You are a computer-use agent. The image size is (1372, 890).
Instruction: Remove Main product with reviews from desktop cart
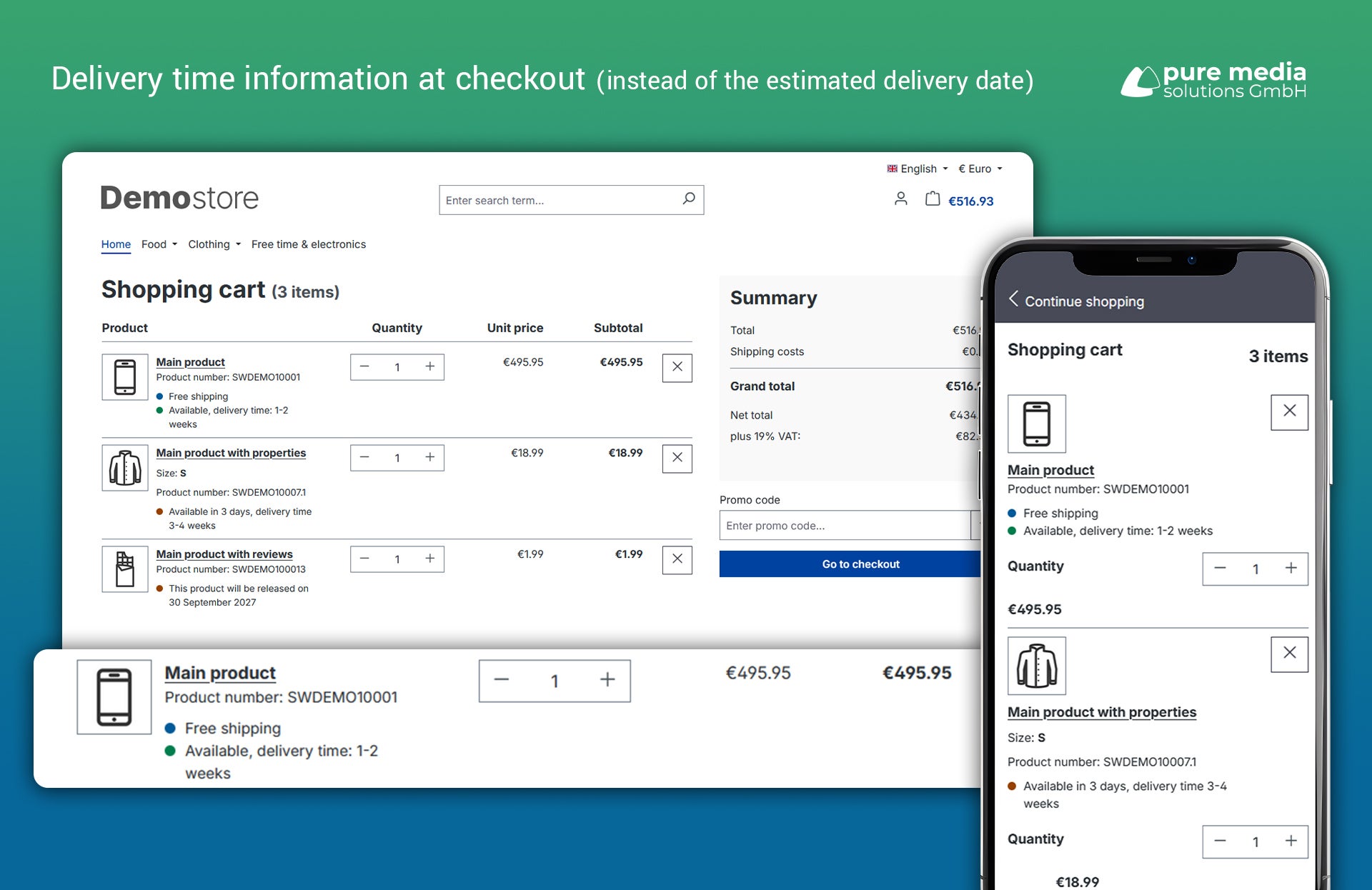pyautogui.click(x=677, y=559)
